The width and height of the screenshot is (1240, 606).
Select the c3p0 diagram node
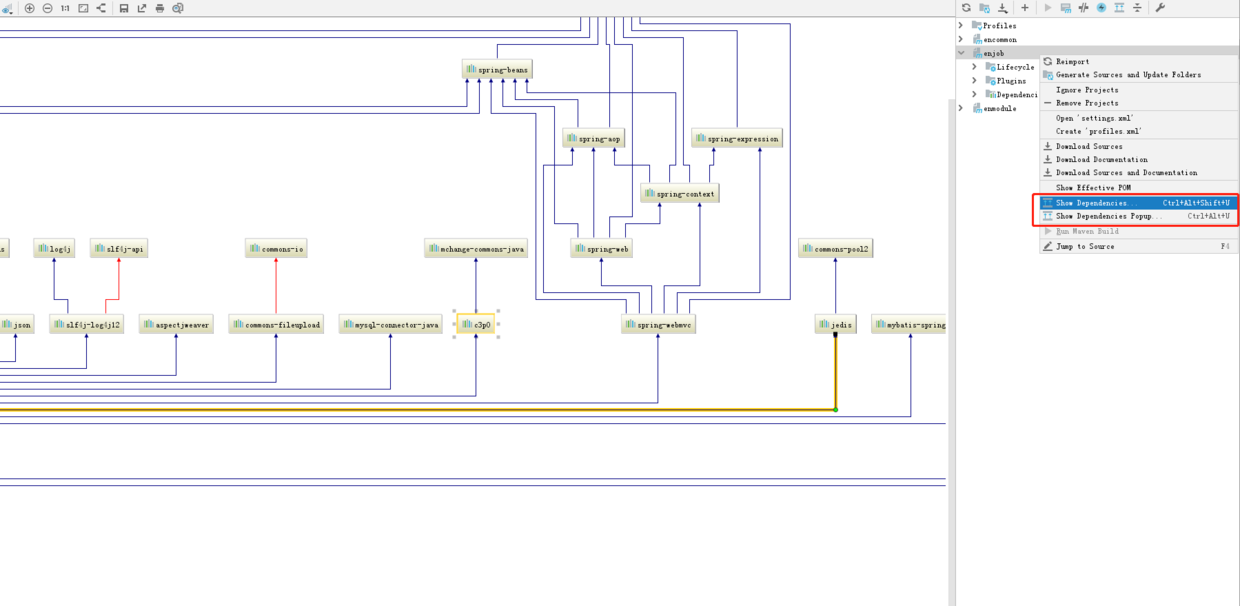(x=476, y=324)
